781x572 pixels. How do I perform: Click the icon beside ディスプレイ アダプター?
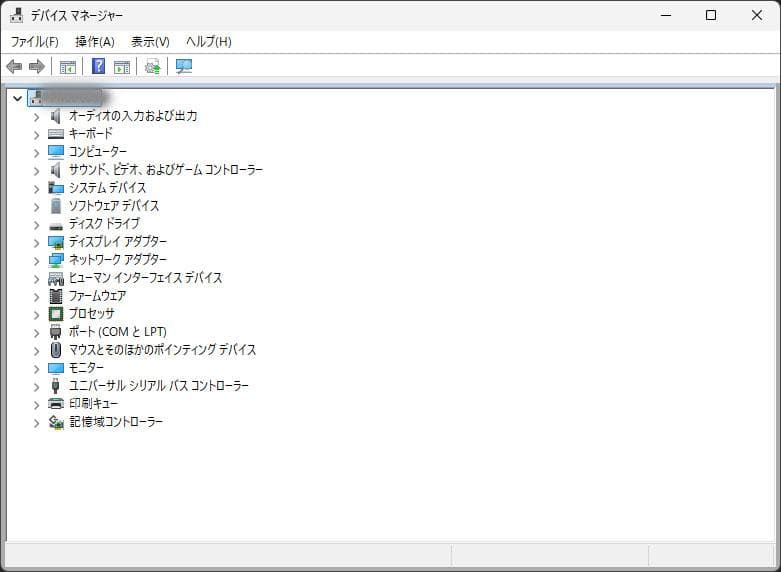pos(56,242)
